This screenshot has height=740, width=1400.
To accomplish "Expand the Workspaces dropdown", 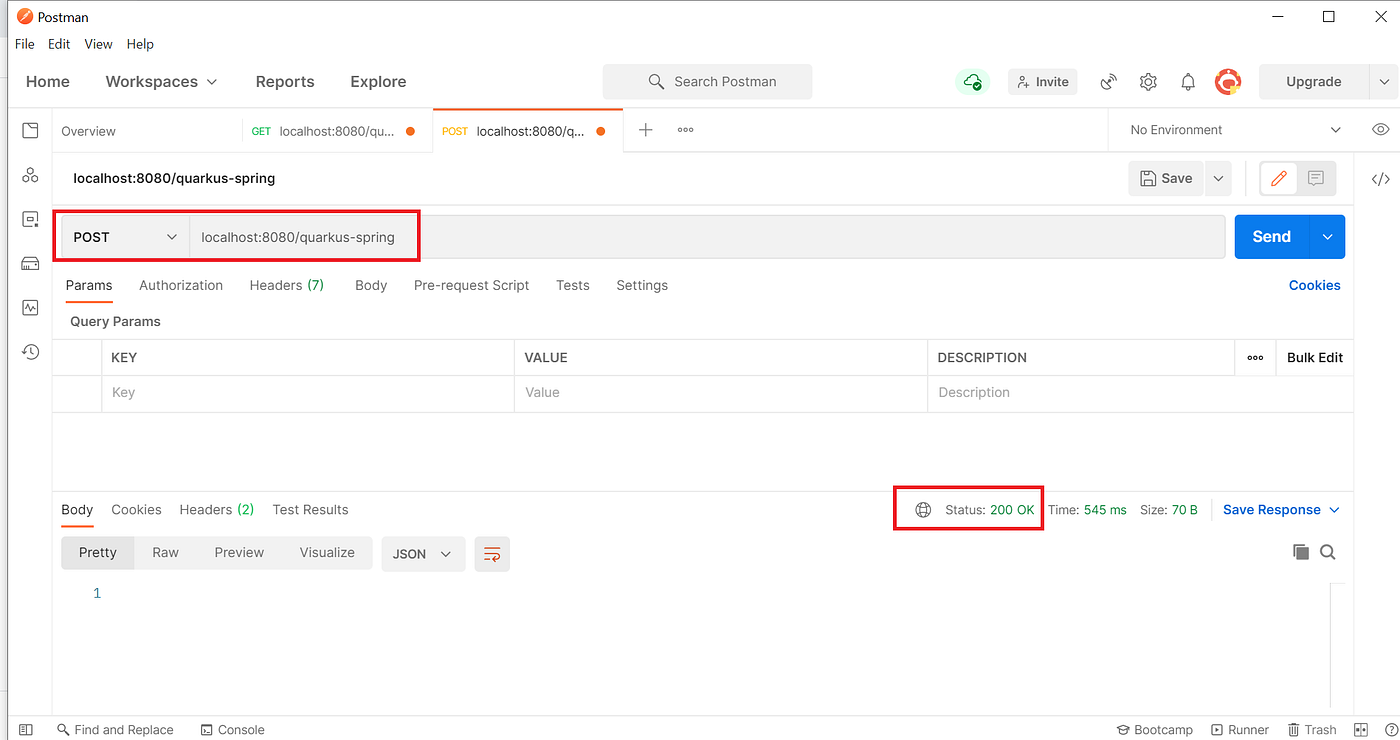I will pyautogui.click(x=161, y=82).
